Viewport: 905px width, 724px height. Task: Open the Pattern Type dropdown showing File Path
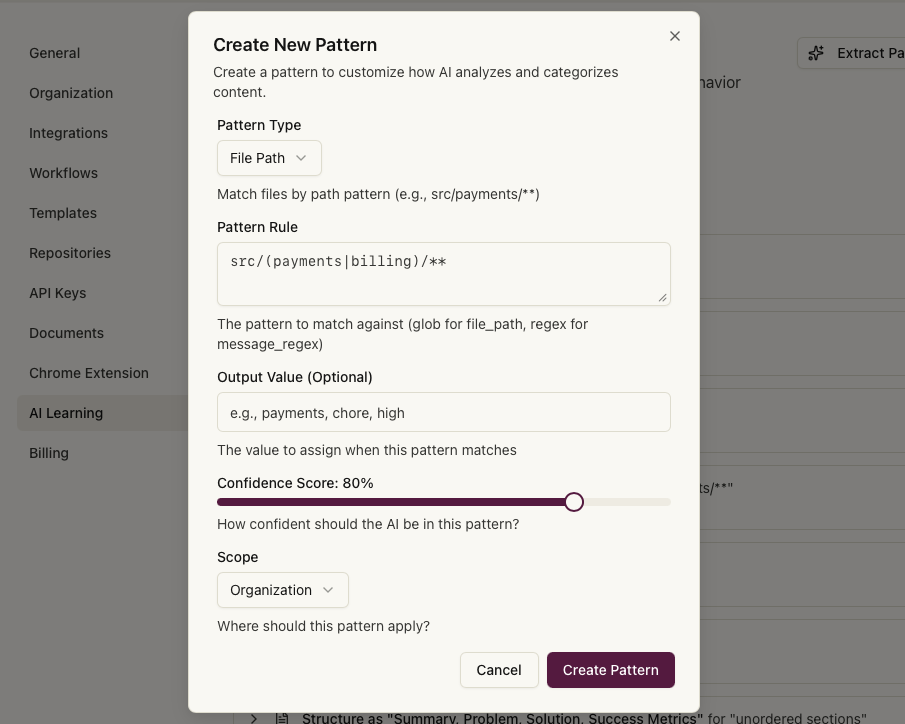click(269, 157)
